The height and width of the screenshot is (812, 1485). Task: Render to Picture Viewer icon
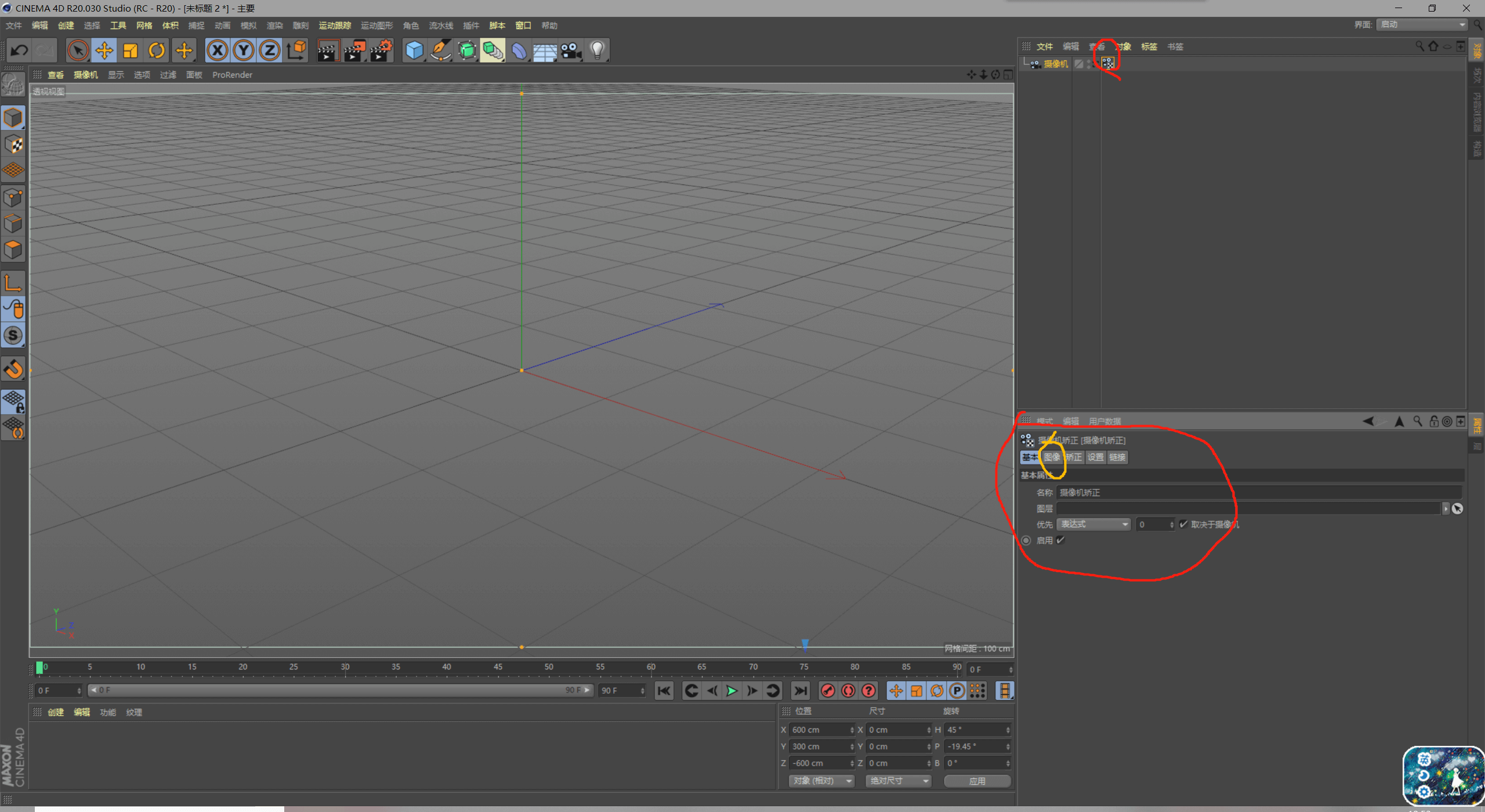[354, 50]
